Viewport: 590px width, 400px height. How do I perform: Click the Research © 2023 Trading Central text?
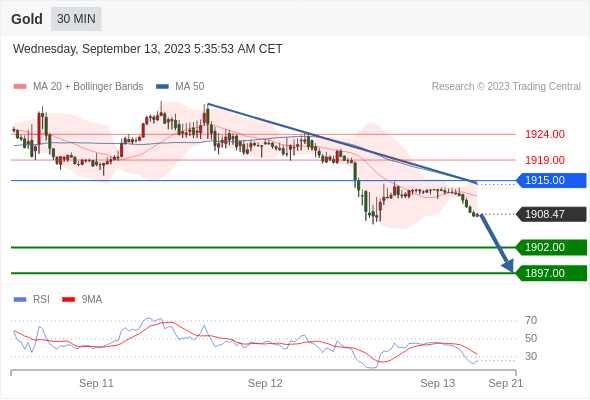[506, 87]
